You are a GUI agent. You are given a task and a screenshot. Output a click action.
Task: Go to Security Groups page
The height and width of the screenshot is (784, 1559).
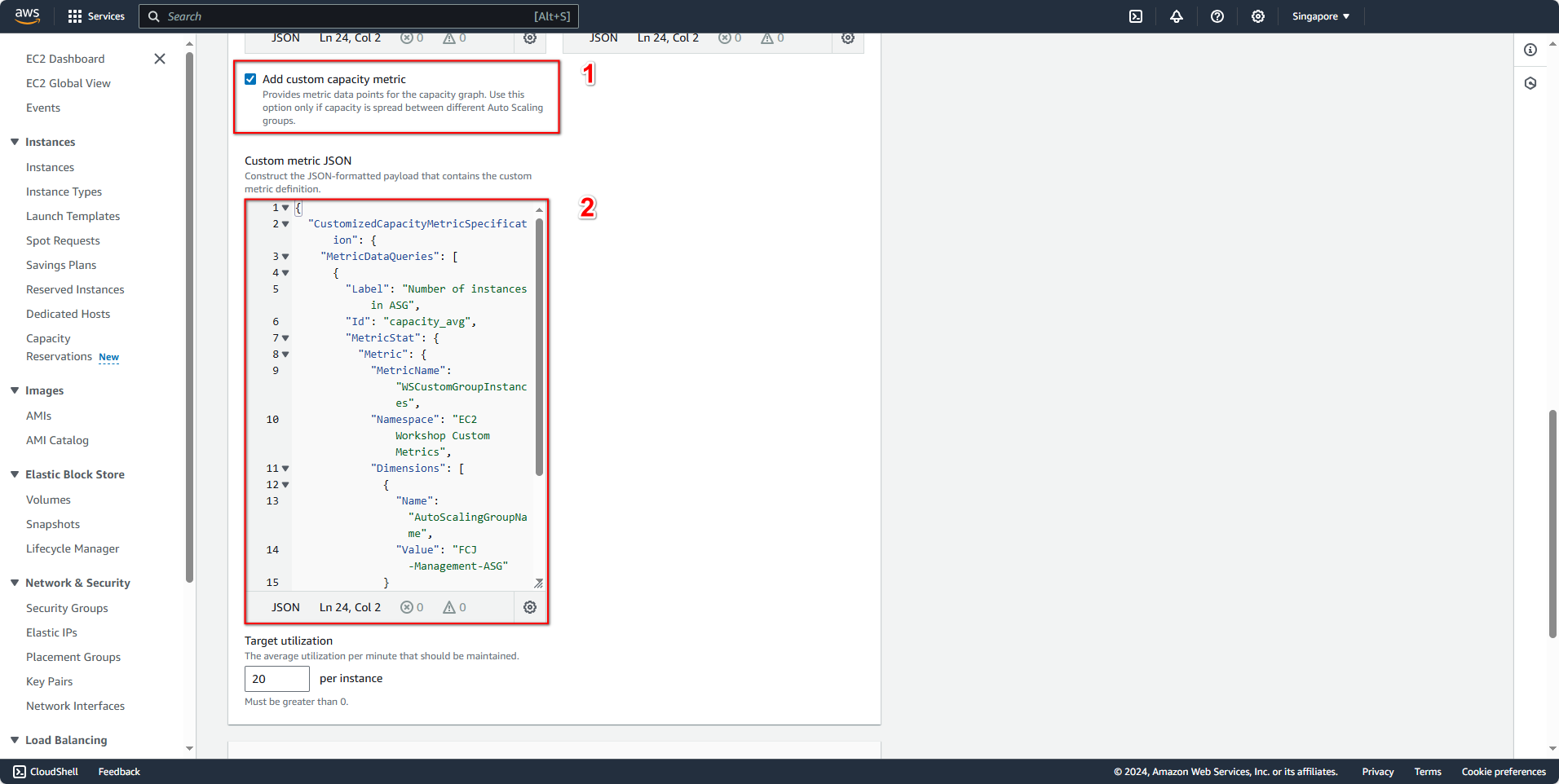[x=67, y=608]
